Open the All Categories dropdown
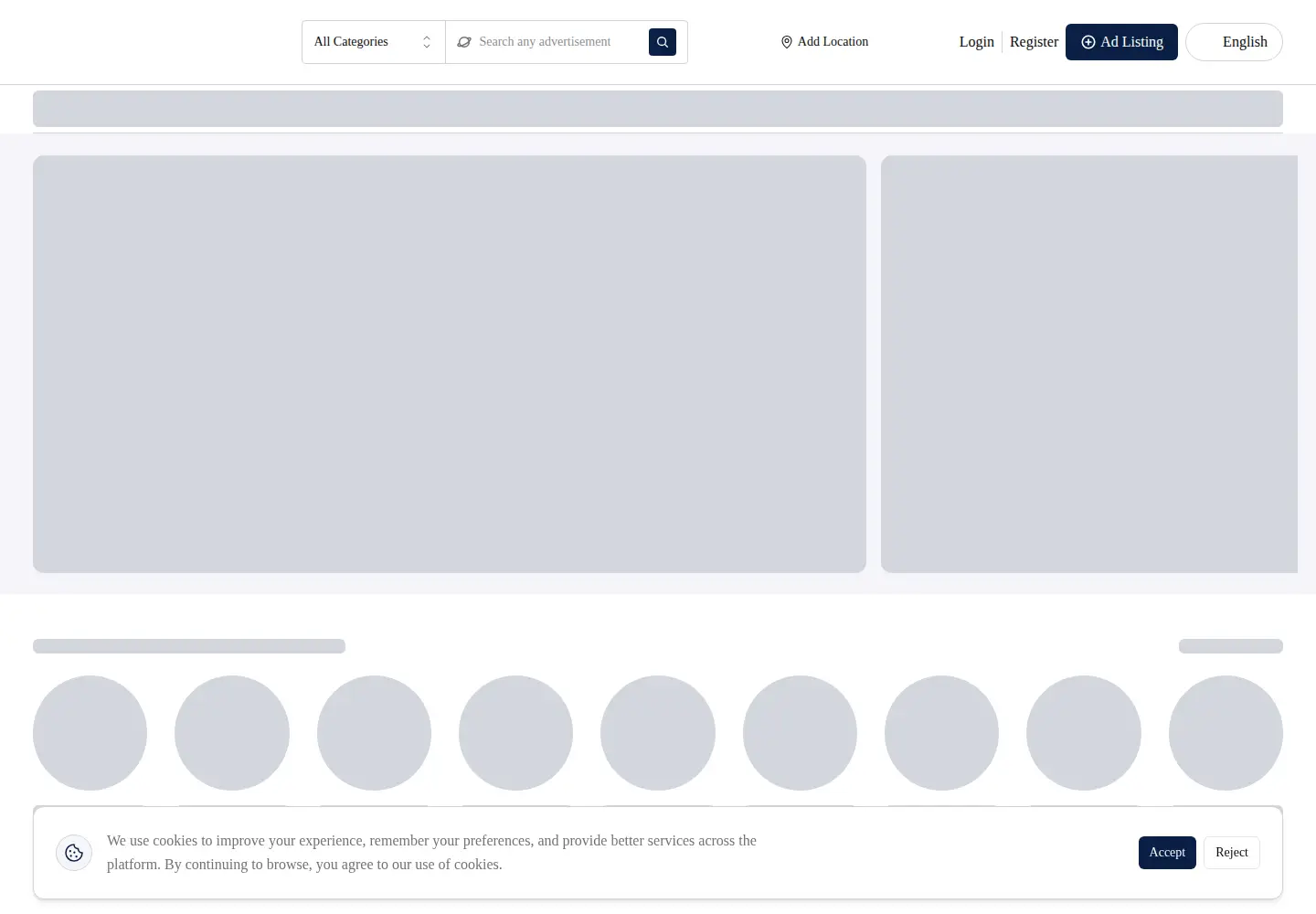The width and height of the screenshot is (1316, 914). [374, 42]
